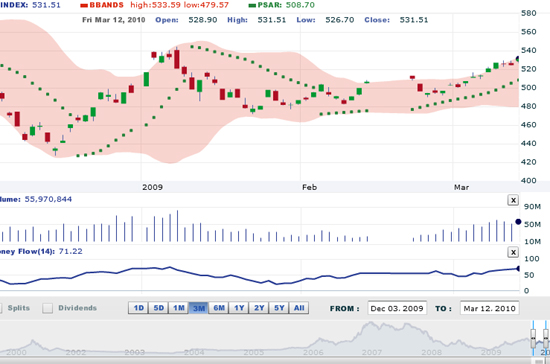Click the BBANDS high/low values text
Screen dimensions: 550x364
tap(179, 5)
